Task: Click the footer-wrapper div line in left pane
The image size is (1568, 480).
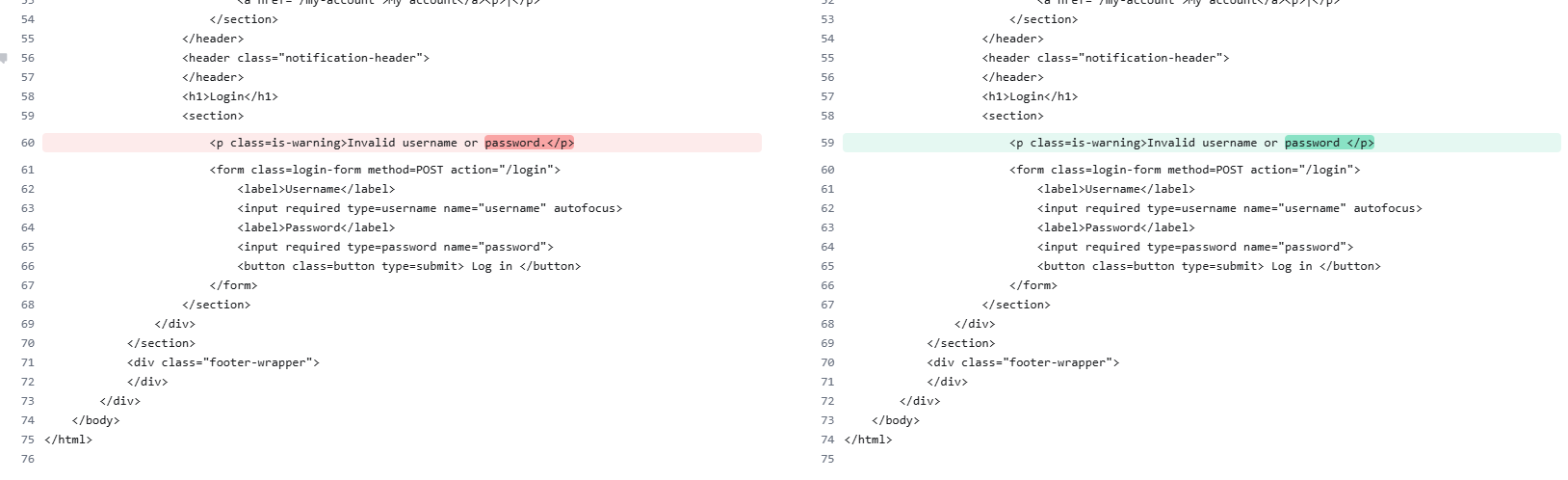Action: (x=222, y=362)
